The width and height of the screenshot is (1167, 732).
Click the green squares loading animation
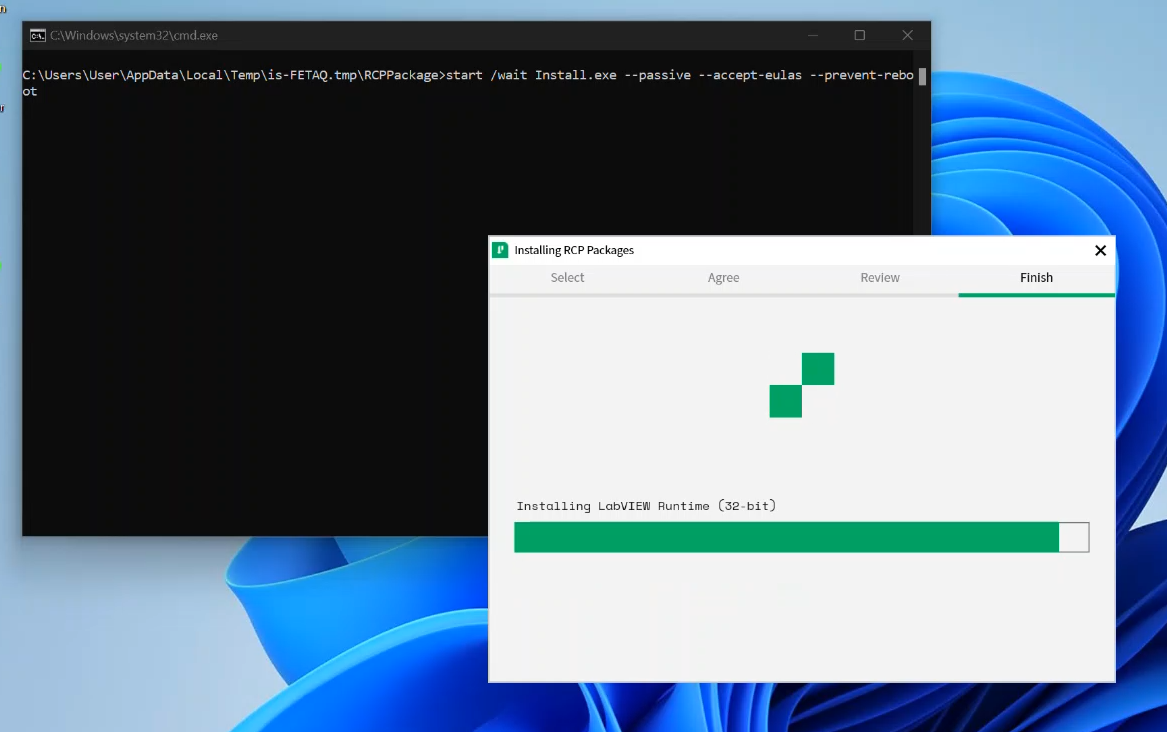click(802, 385)
